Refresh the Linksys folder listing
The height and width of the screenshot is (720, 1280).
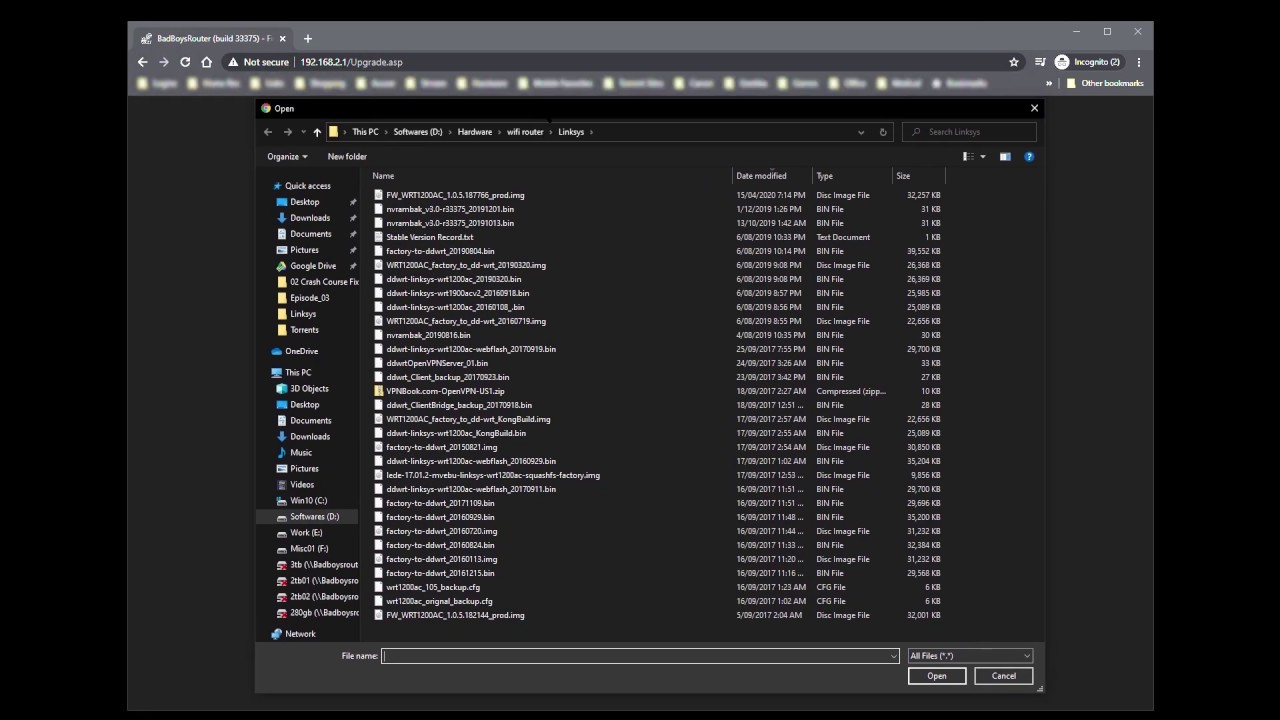[x=883, y=132]
